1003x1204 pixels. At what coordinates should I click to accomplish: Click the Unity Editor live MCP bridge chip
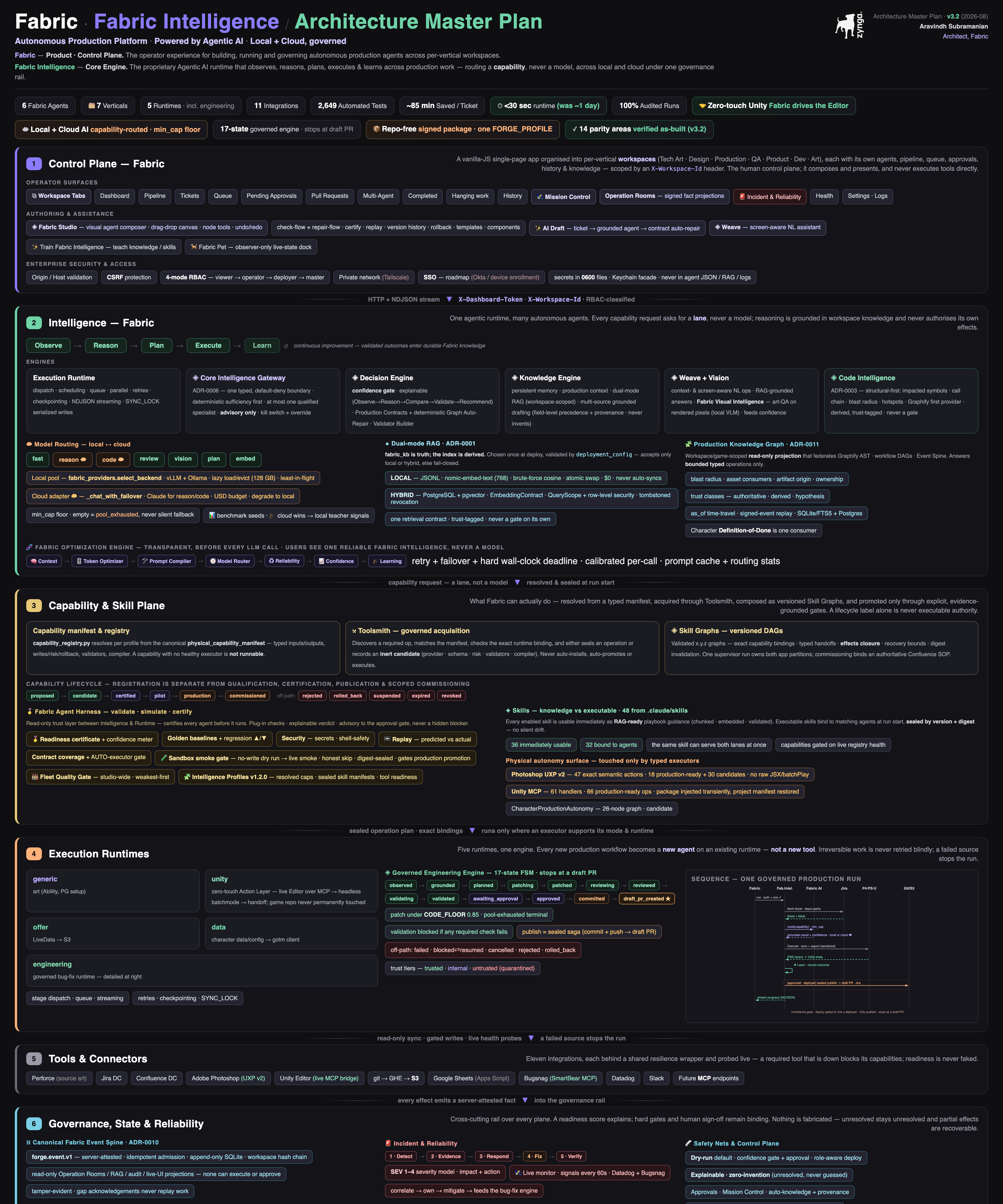[x=319, y=1078]
